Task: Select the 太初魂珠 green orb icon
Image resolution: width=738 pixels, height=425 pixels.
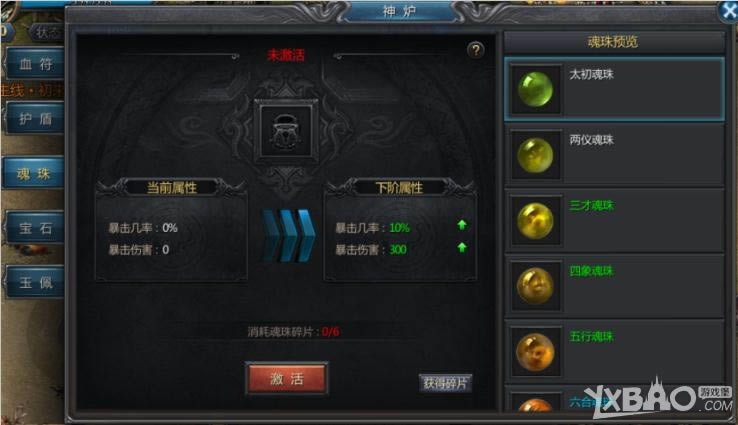Action: (x=535, y=89)
